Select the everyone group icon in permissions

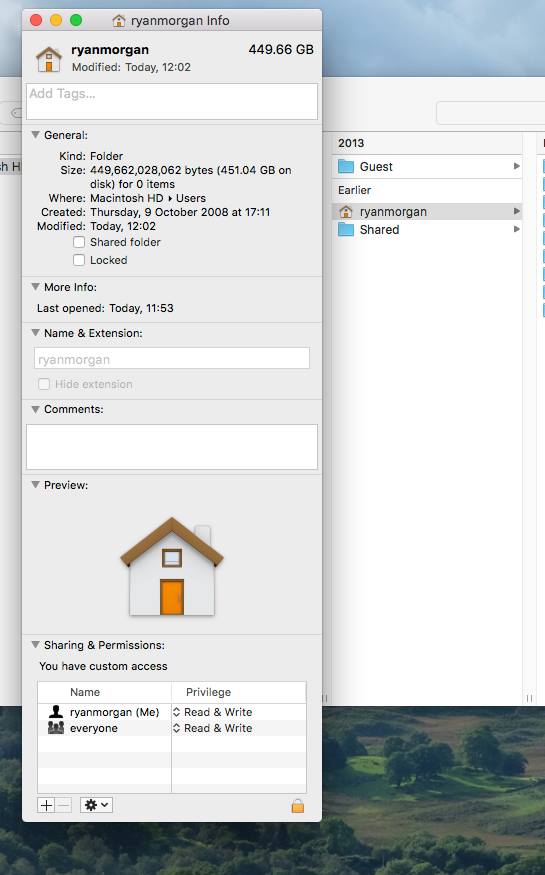pos(56,728)
